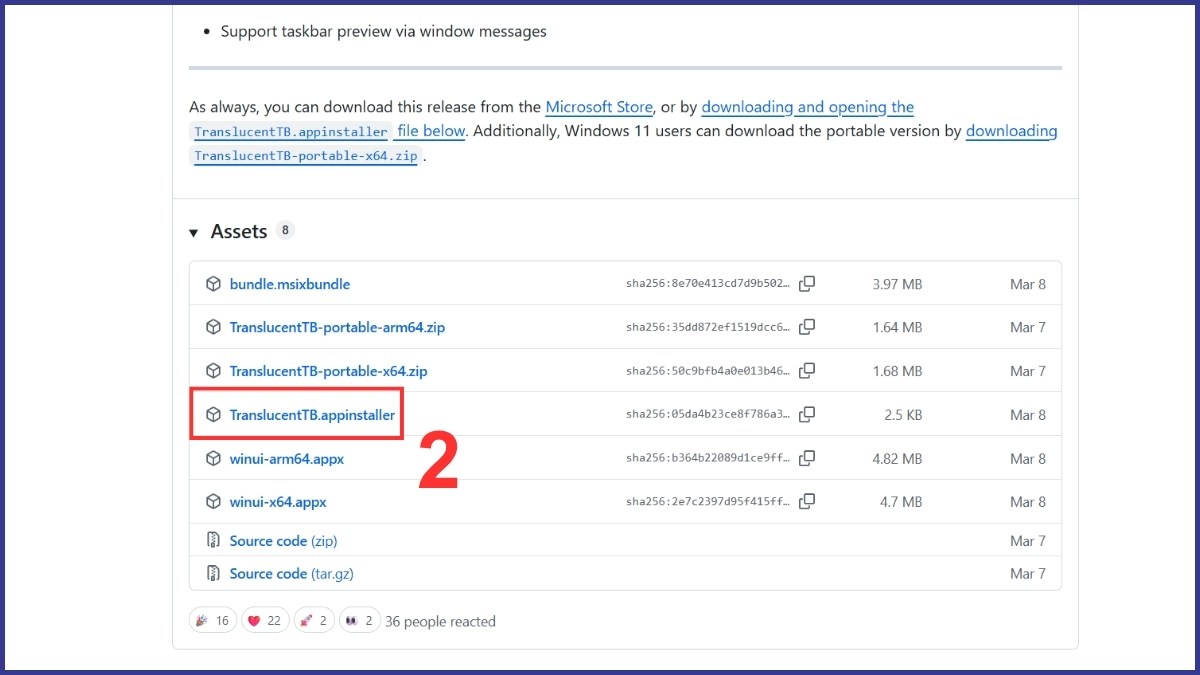This screenshot has width=1200, height=675.
Task: Copy sha256 hash for winui-x64.appx
Action: click(807, 502)
